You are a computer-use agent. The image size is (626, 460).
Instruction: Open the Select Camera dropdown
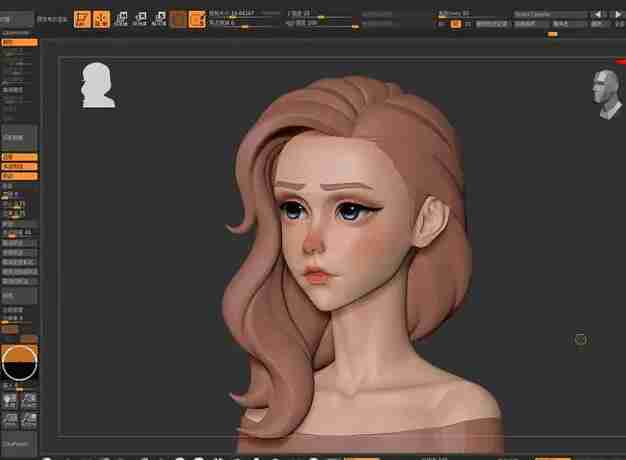pos(549,14)
